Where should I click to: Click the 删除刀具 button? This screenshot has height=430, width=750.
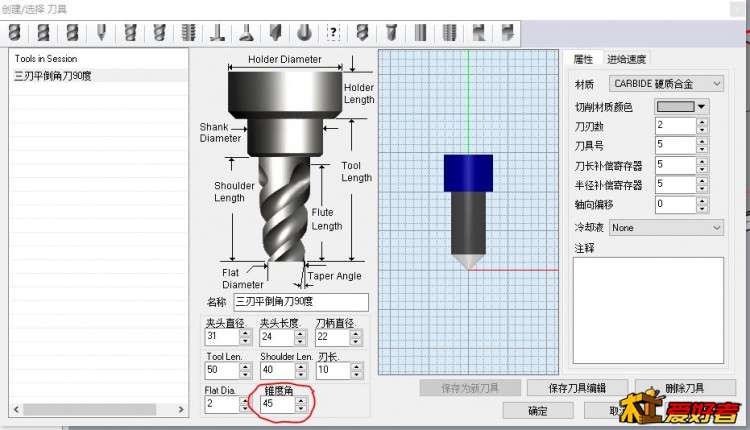click(x=684, y=388)
